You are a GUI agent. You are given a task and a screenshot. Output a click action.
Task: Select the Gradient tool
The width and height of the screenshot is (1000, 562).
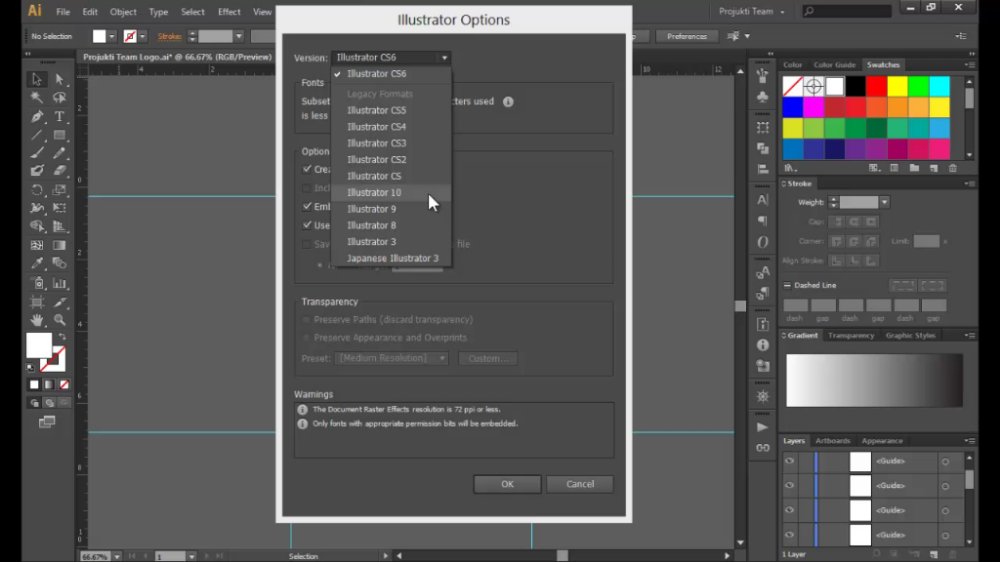(x=59, y=245)
